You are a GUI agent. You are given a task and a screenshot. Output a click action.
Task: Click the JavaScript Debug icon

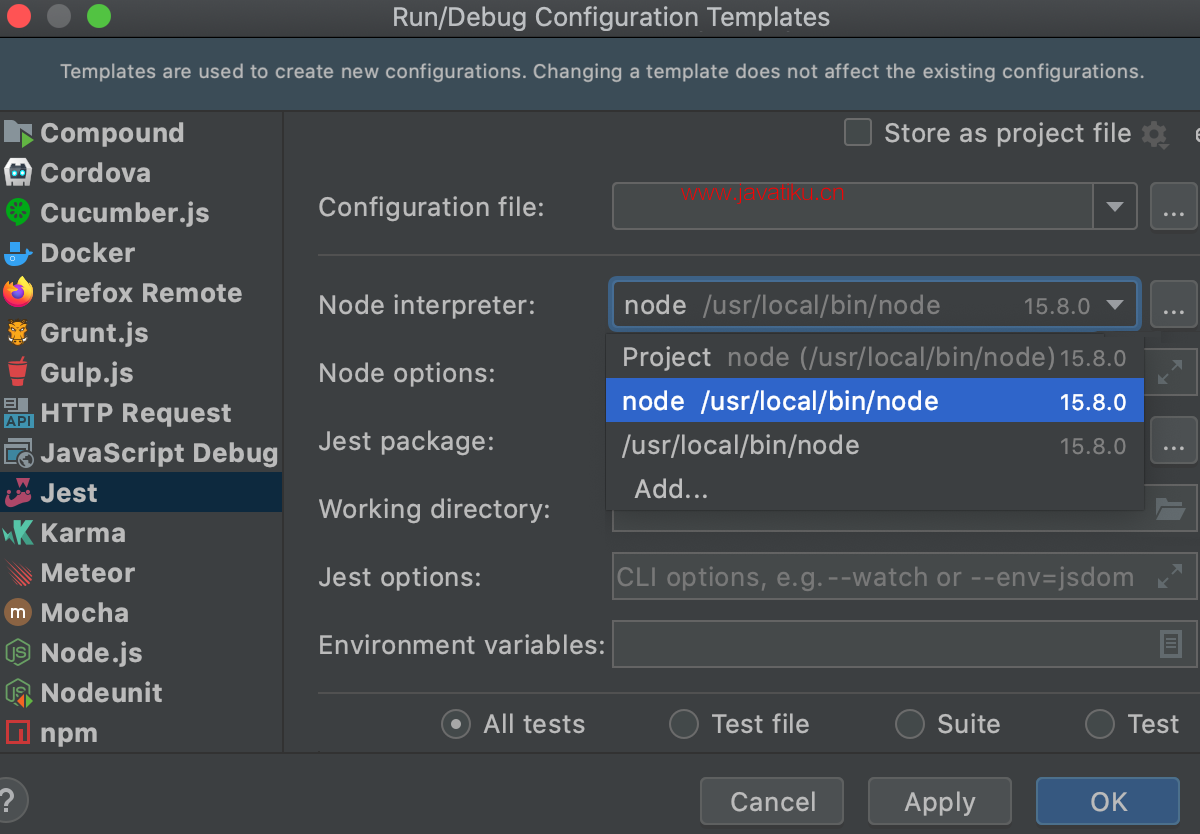tap(18, 453)
